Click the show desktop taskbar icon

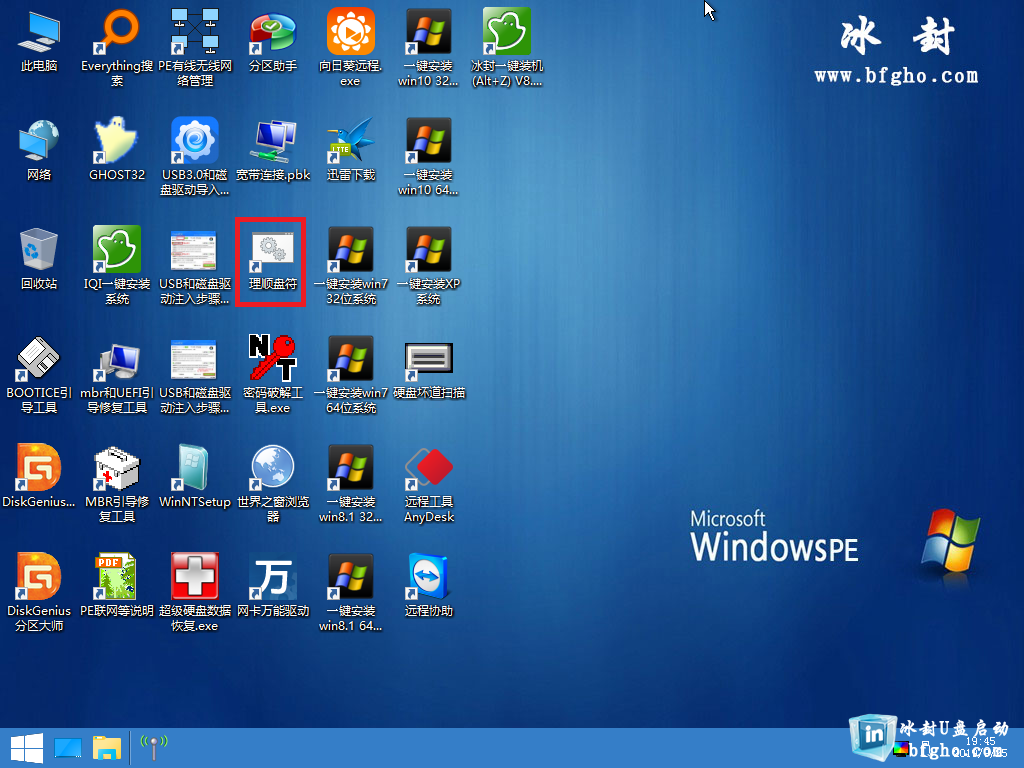pyautogui.click(x=68, y=748)
